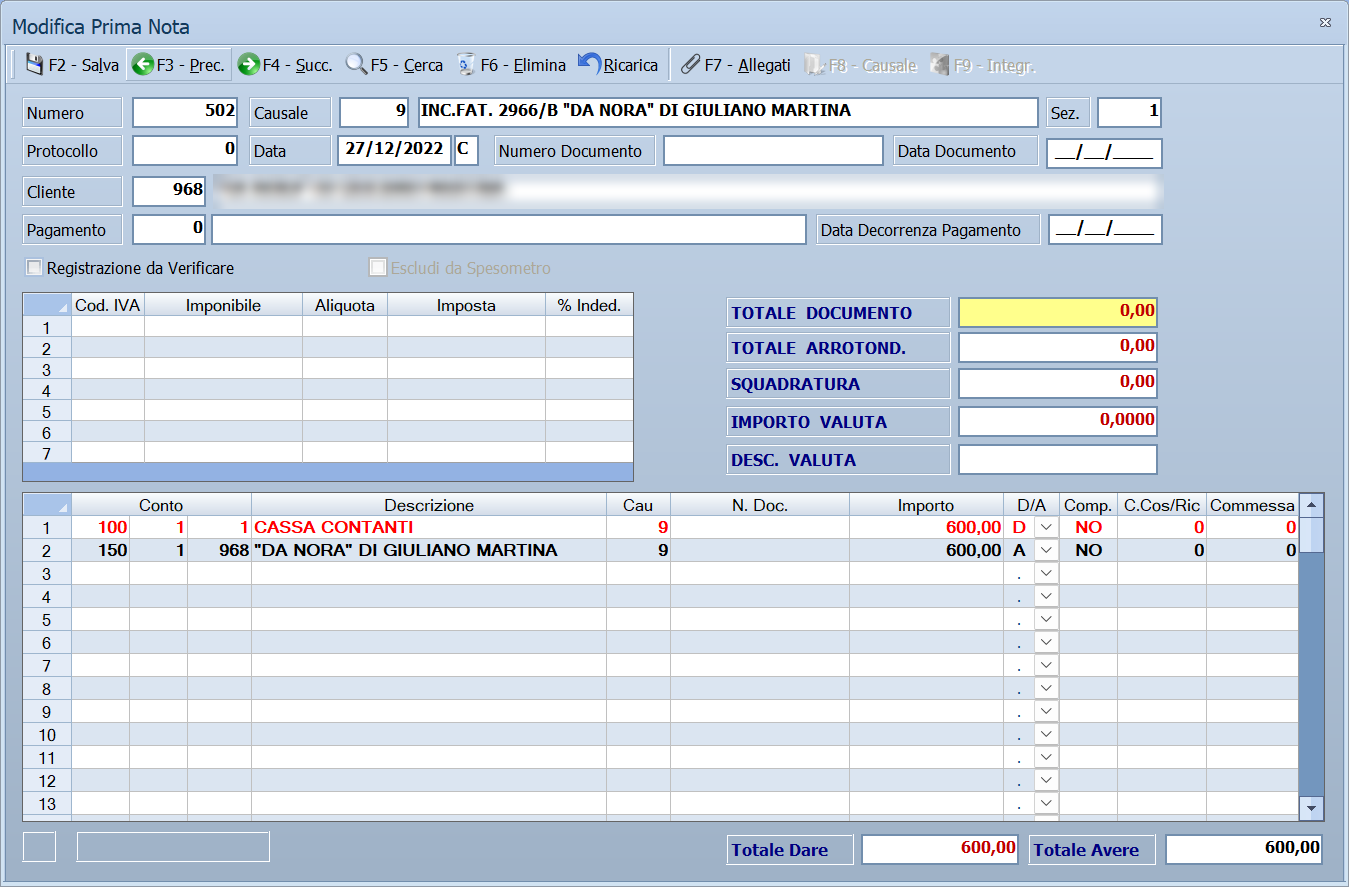
Task: Click the Data Documento date field
Action: tap(1104, 152)
